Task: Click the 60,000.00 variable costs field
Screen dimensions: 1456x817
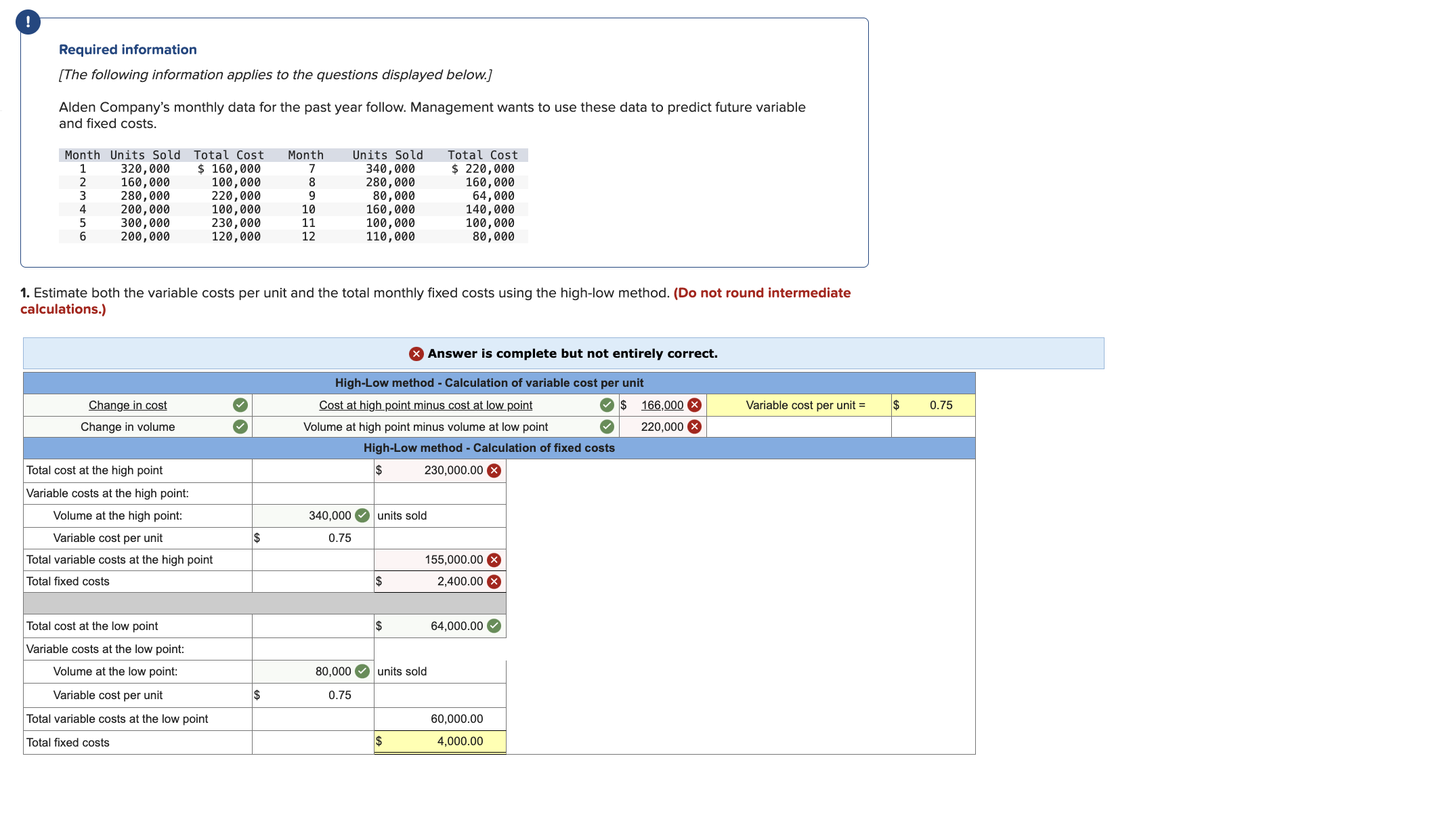Action: pyautogui.click(x=456, y=719)
